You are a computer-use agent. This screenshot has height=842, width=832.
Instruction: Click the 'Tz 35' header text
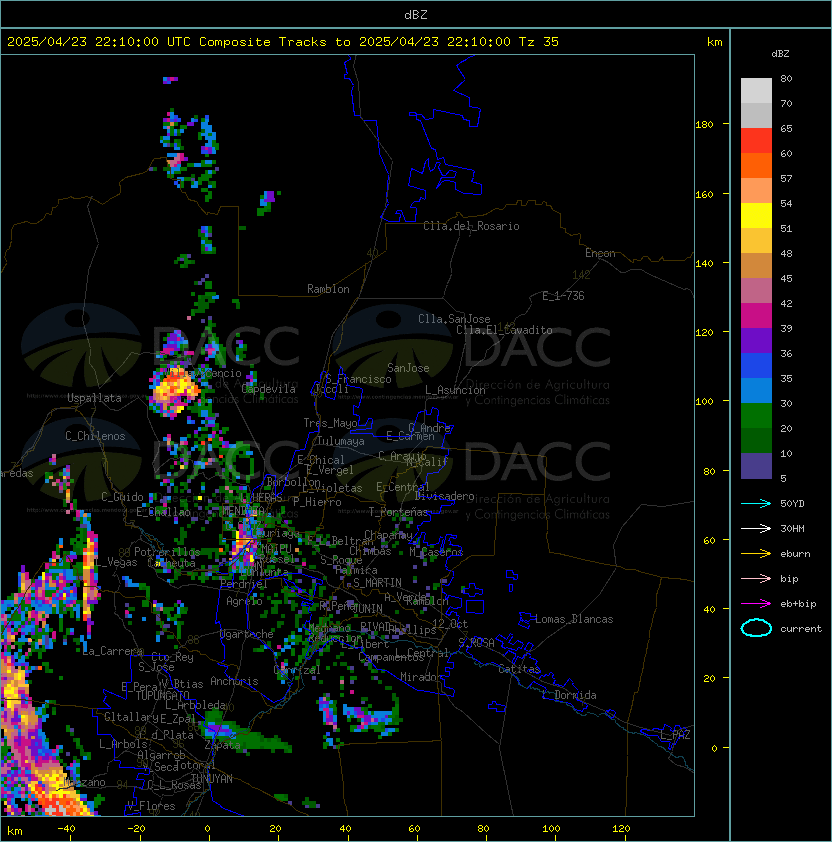539,42
